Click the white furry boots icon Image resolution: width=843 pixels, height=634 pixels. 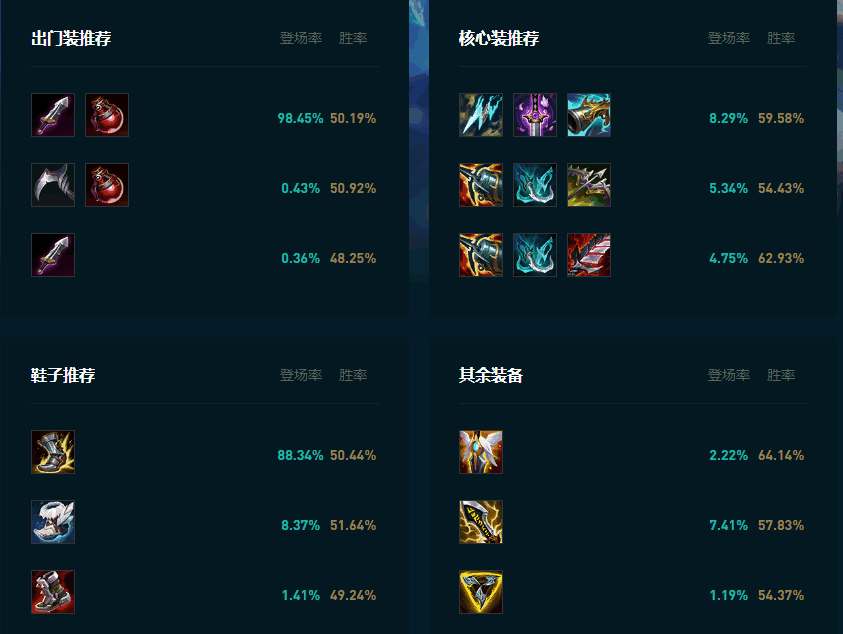[x=53, y=522]
